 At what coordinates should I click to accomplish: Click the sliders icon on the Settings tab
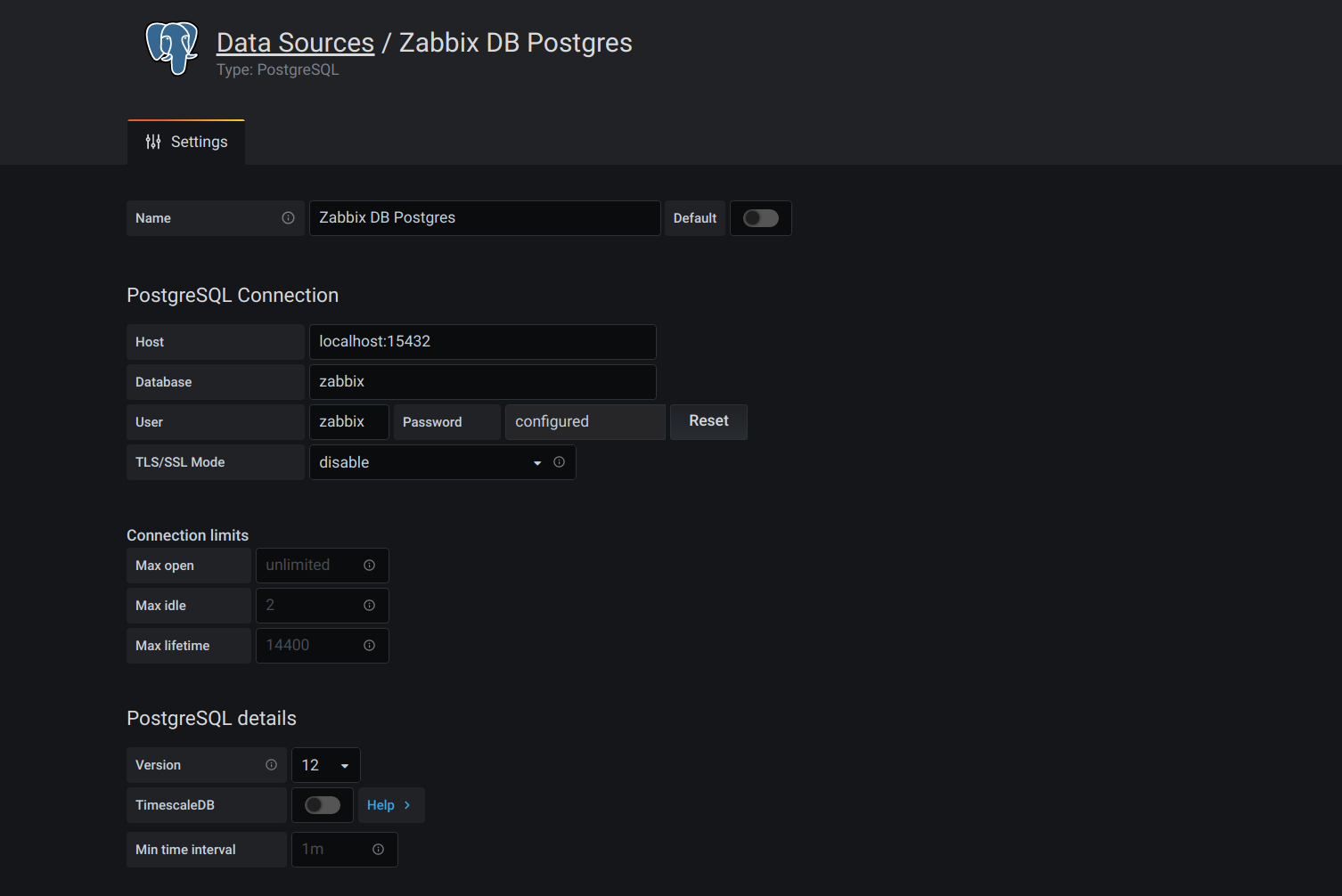click(152, 141)
